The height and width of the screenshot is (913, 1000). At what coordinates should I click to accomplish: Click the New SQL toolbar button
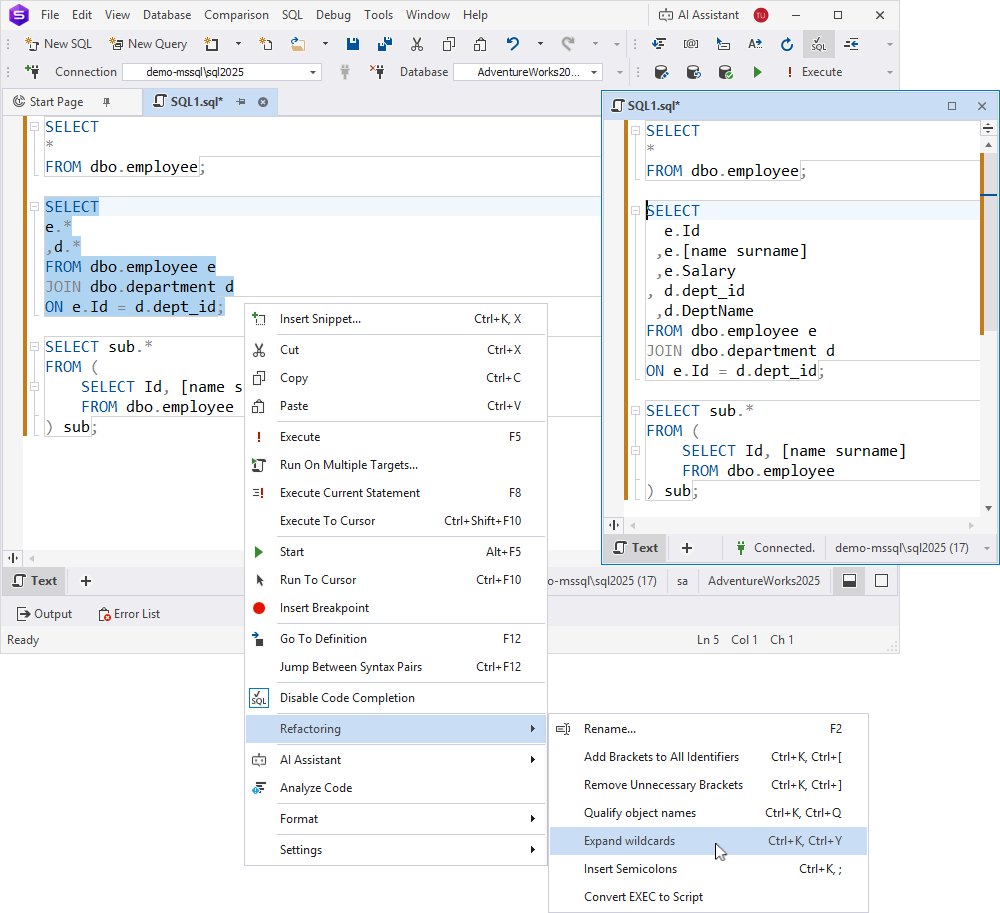58,44
